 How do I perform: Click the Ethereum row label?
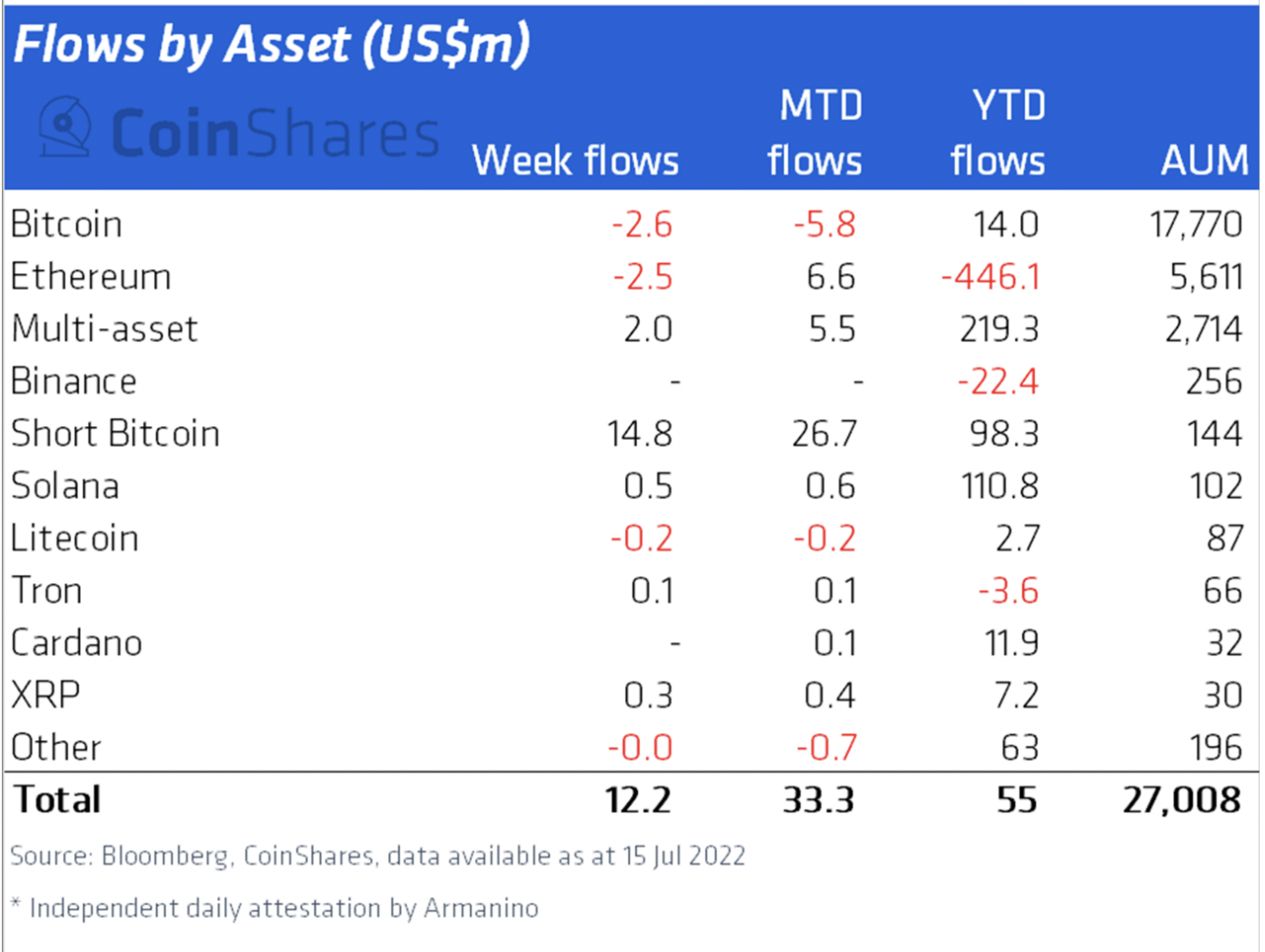(x=91, y=277)
